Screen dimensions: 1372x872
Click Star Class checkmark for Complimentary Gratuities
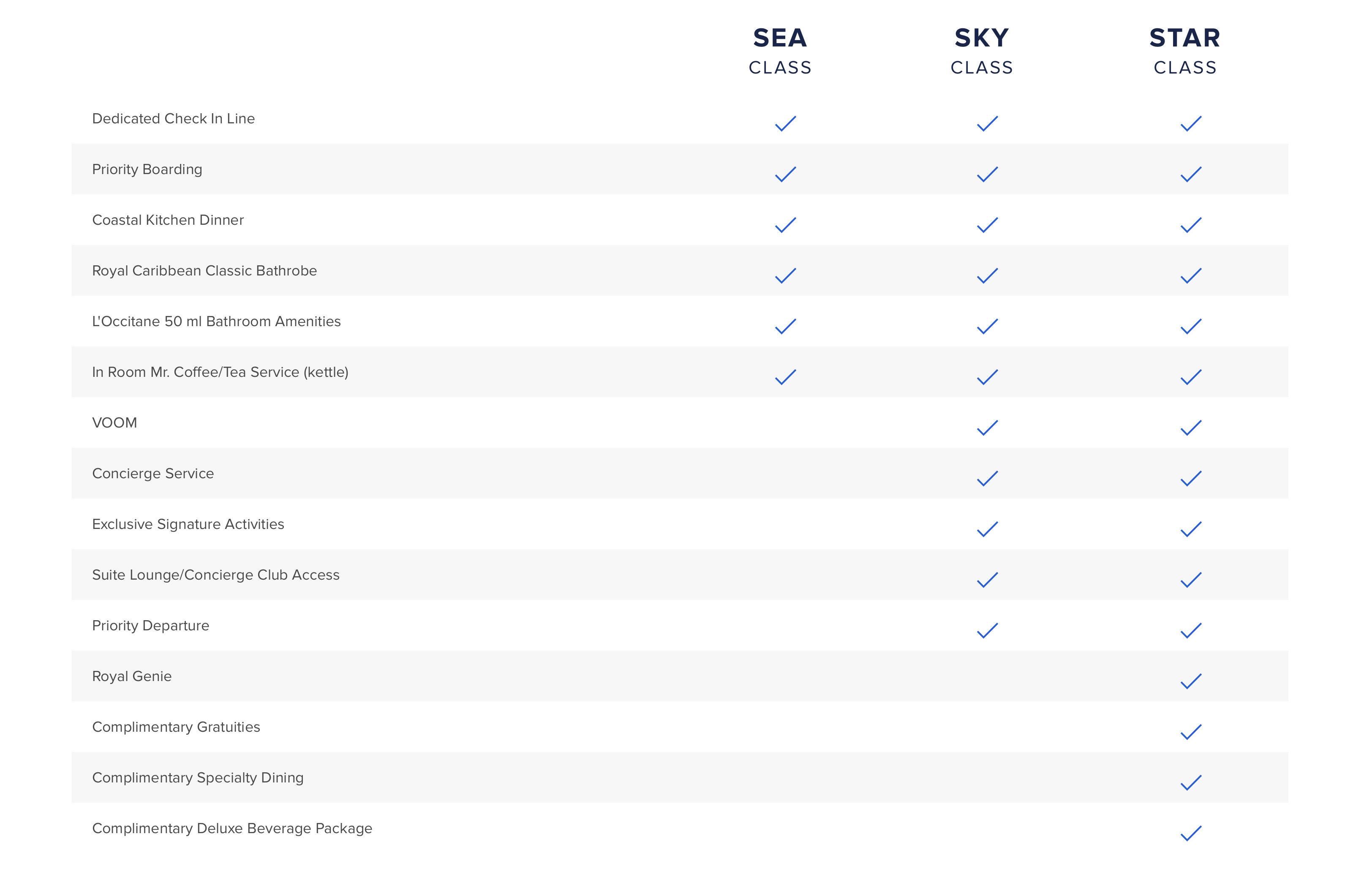click(1191, 732)
